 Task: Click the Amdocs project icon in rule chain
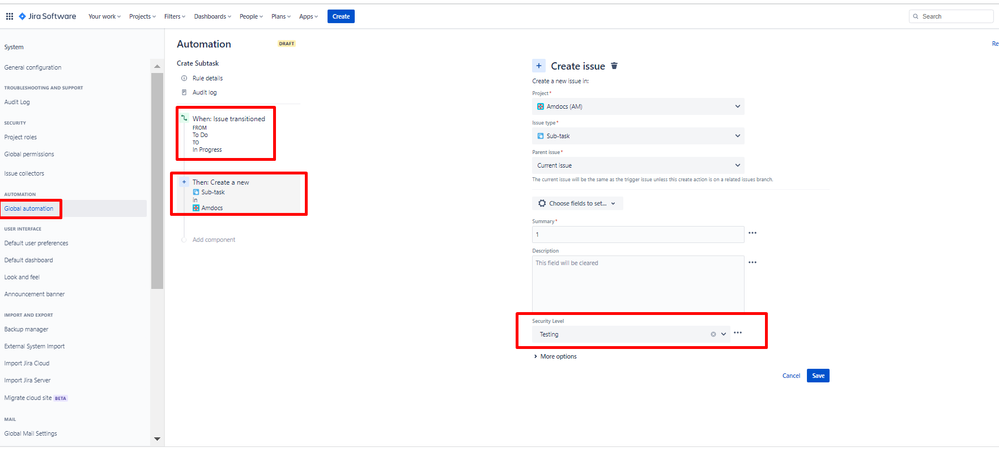[x=196, y=208]
